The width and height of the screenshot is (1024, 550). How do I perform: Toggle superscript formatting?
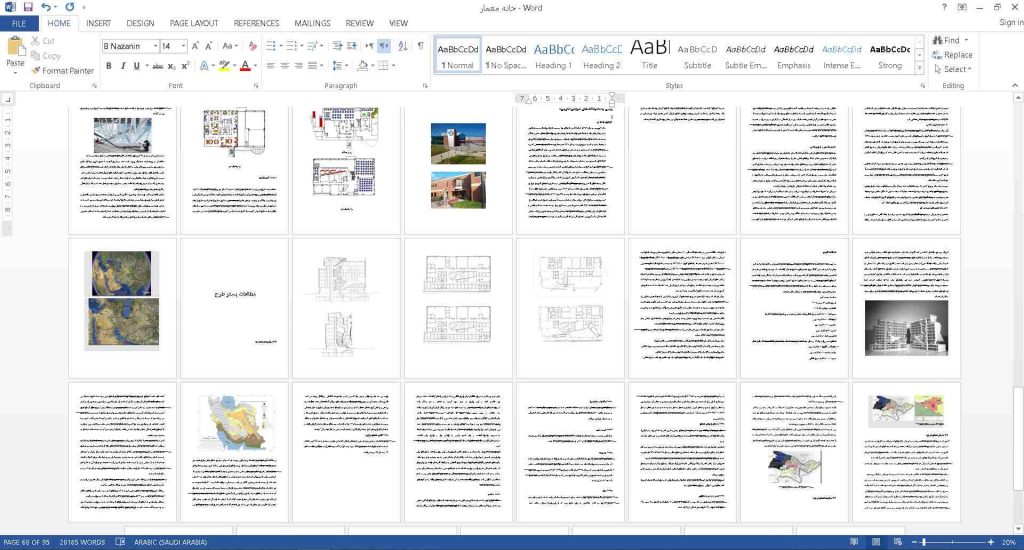click(185, 66)
